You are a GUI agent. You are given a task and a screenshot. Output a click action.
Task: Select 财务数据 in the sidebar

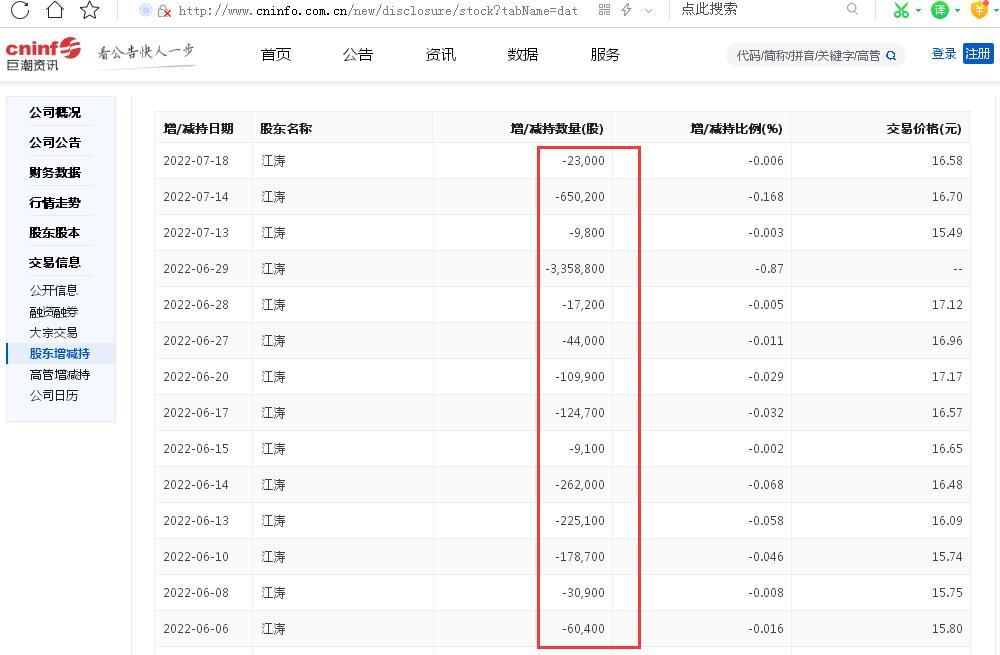[55, 173]
